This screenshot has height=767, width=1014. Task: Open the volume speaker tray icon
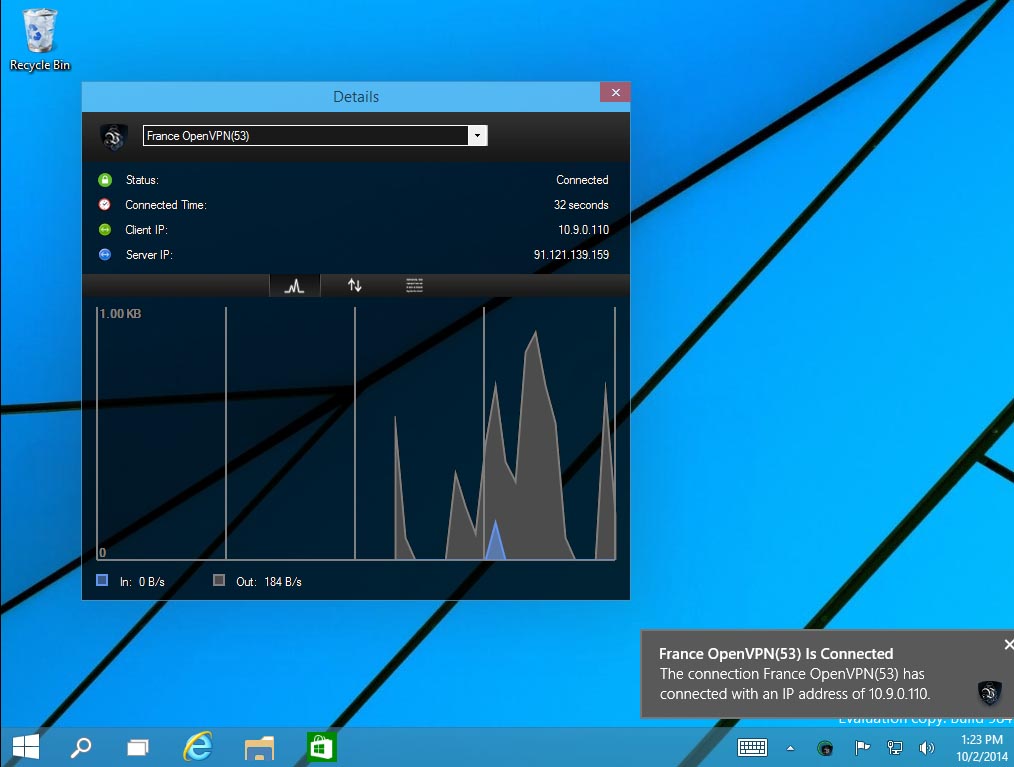pyautogui.click(x=927, y=748)
